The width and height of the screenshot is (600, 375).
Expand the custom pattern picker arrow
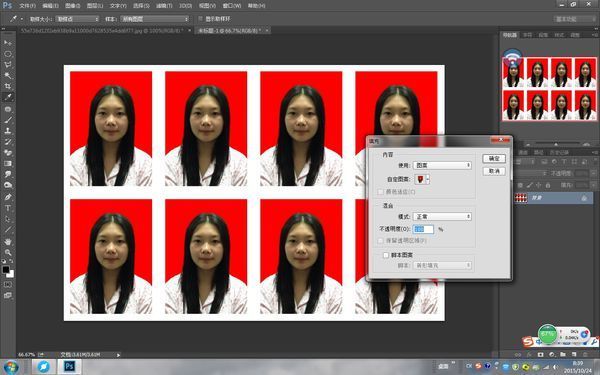(427, 179)
